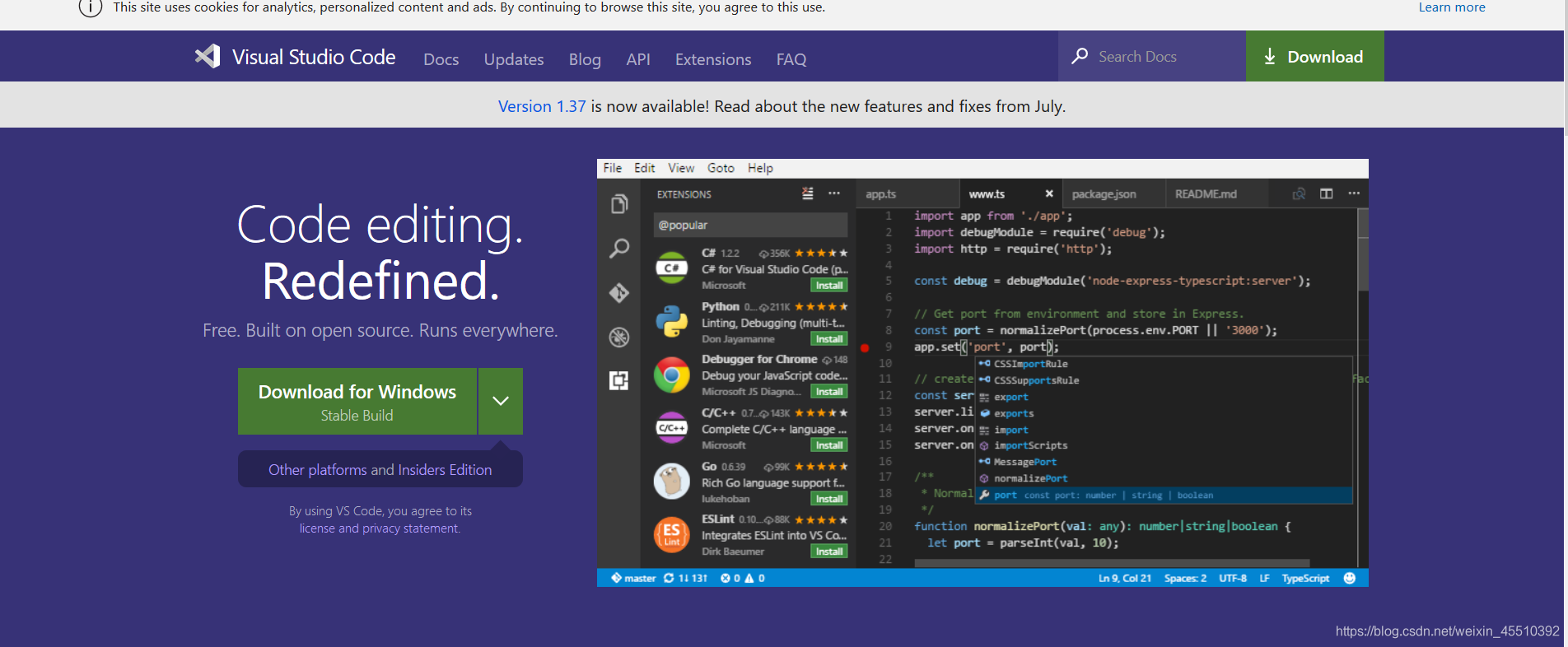Open the Extensions navigation item

click(x=713, y=59)
